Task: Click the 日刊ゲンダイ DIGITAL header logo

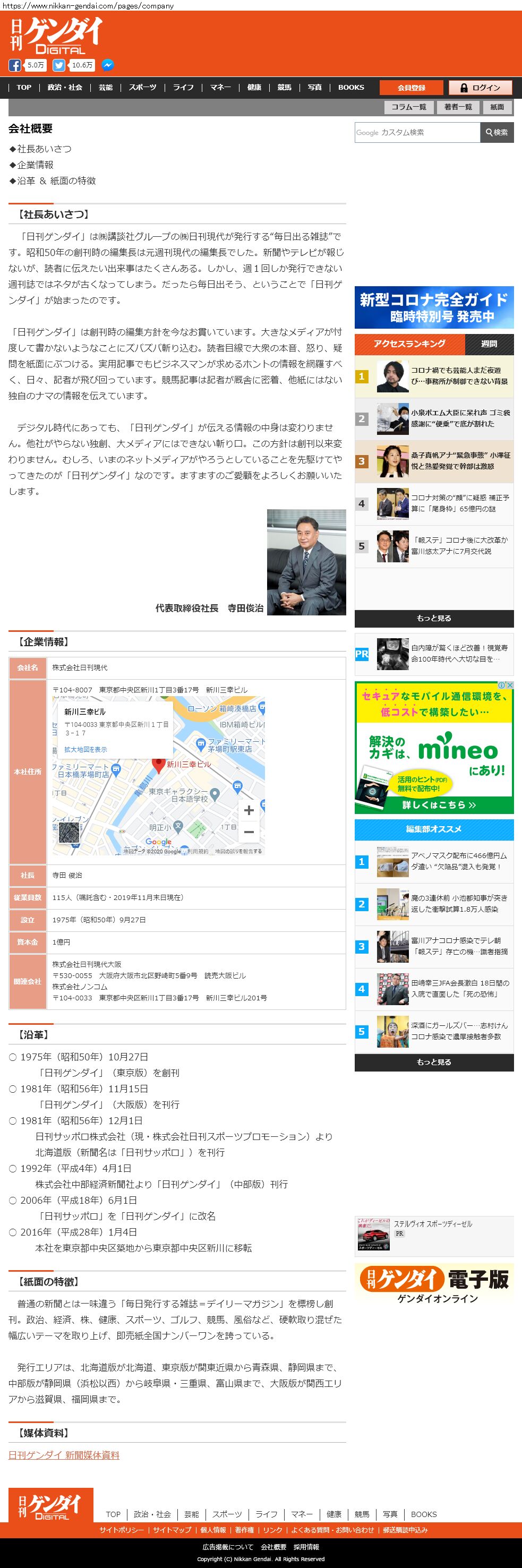Action: [x=55, y=36]
